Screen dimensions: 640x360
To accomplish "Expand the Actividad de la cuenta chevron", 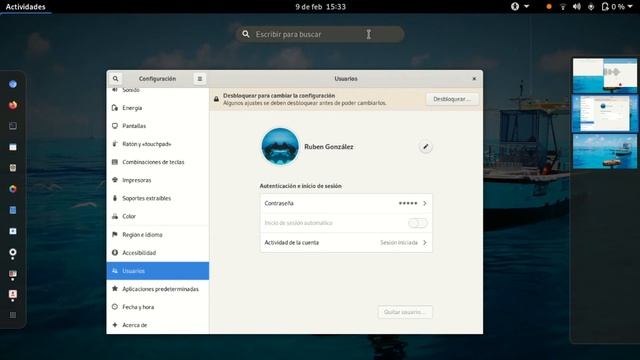I will click(424, 242).
